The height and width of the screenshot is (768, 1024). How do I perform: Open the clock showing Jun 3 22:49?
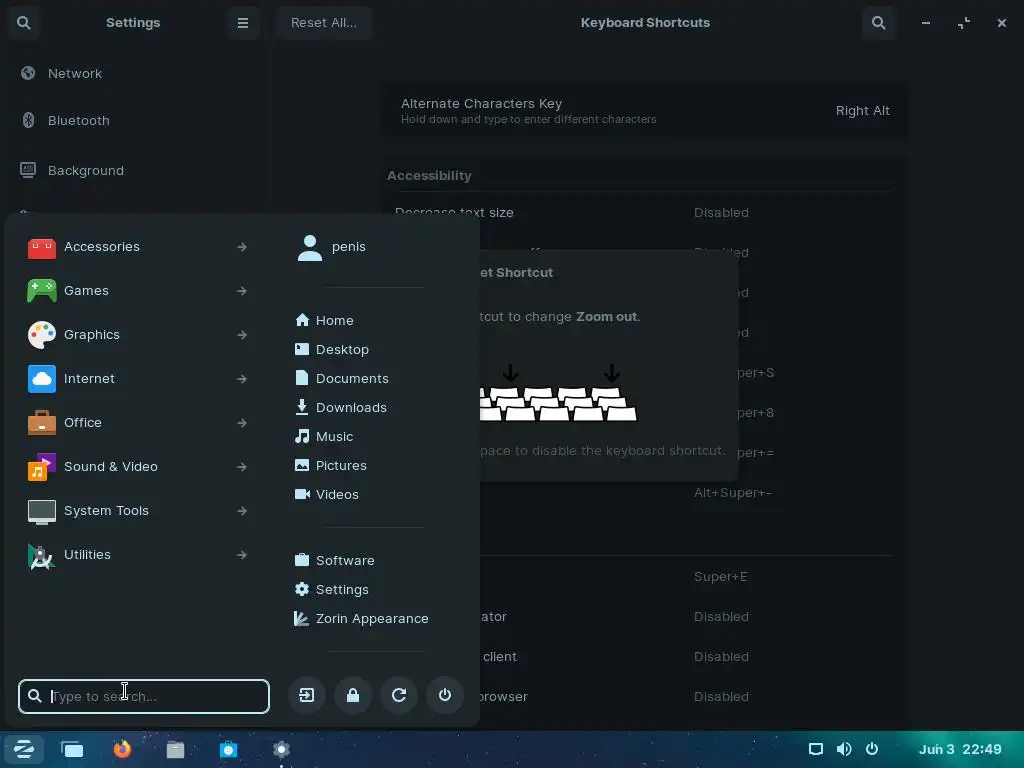pyautogui.click(x=960, y=749)
